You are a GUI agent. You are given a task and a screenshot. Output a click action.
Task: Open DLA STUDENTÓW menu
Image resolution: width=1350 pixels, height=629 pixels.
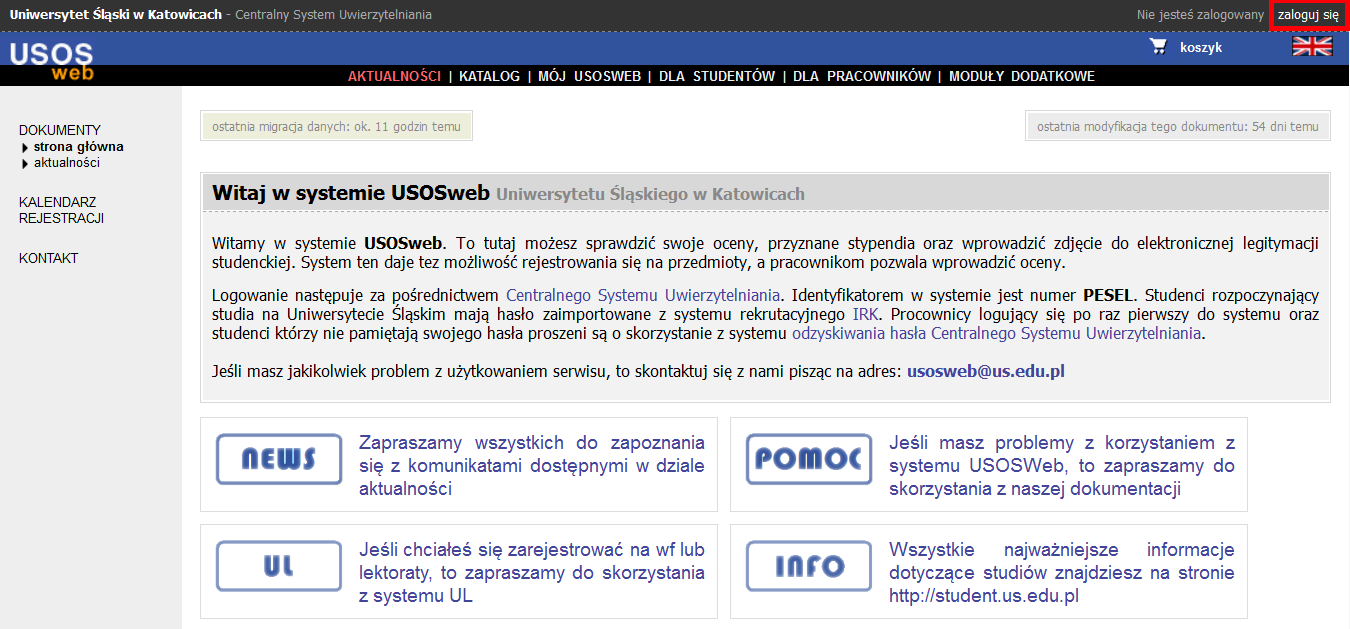tap(717, 76)
